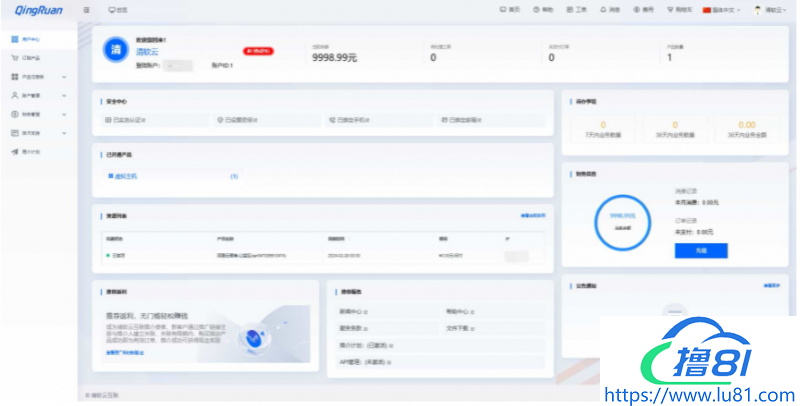Expand the 产品与服务 sidebar menu
Viewport: 800px width, 406px height.
pos(37,77)
